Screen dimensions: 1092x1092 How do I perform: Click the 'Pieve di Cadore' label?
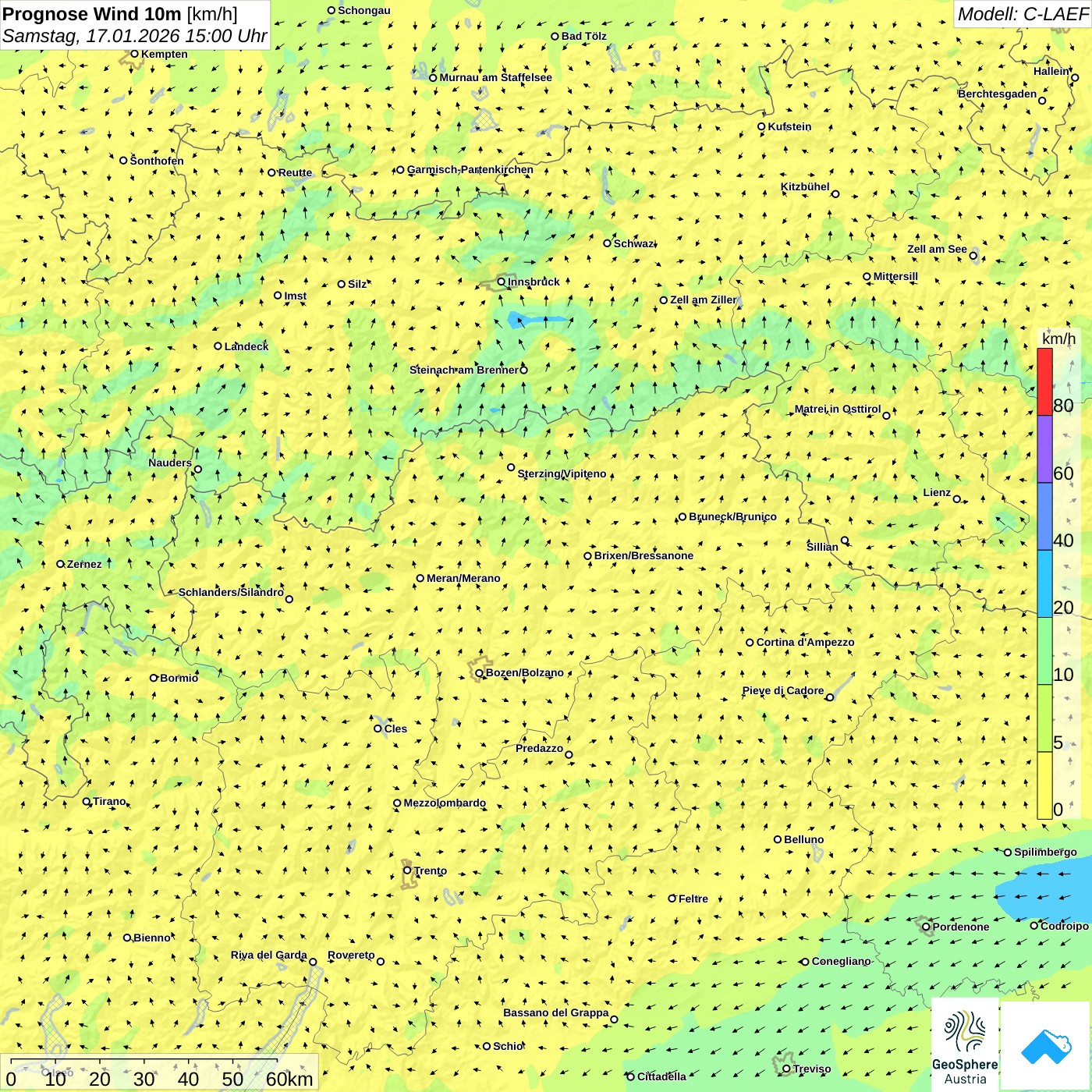click(783, 690)
